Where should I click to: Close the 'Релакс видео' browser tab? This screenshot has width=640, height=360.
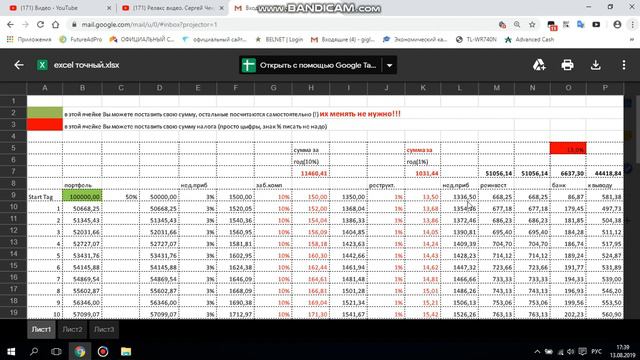pyautogui.click(x=221, y=8)
